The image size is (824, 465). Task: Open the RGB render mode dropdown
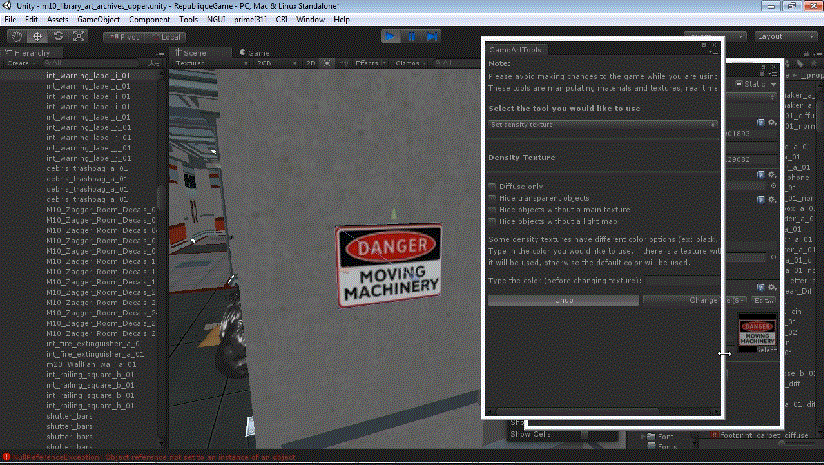pos(276,64)
